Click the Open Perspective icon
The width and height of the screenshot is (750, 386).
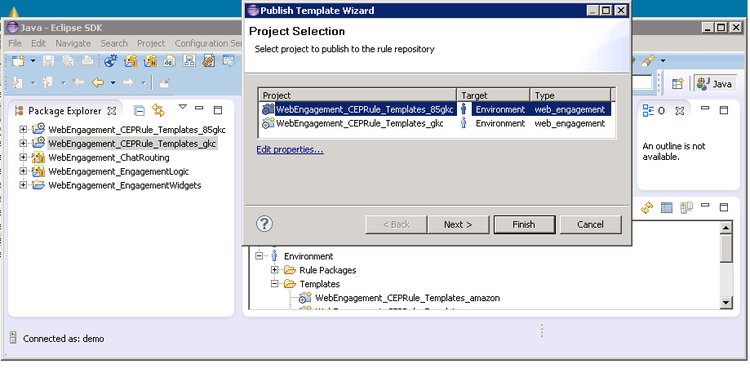click(x=677, y=84)
